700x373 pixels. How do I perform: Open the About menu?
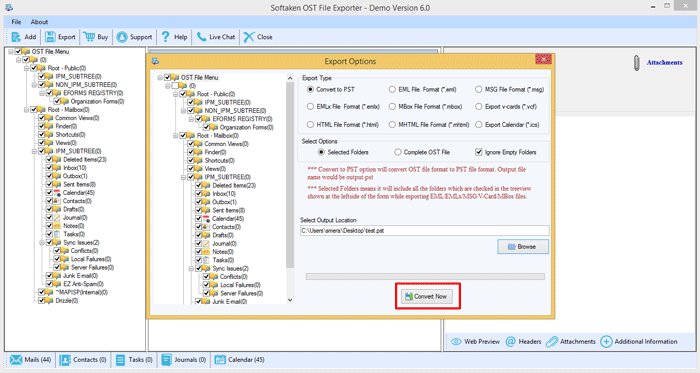click(x=39, y=22)
